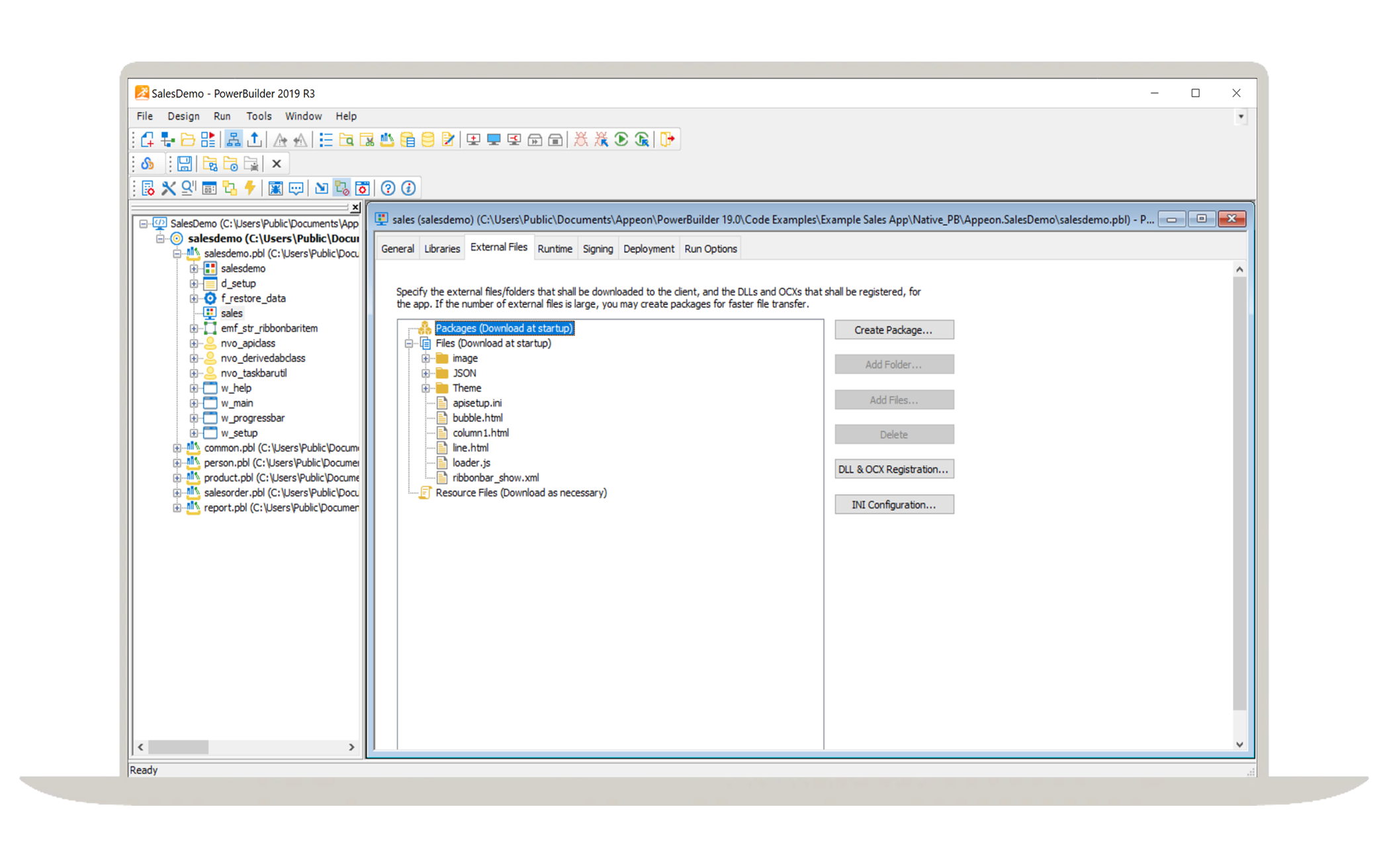
Task: Click the question mark help icon
Action: click(x=388, y=189)
